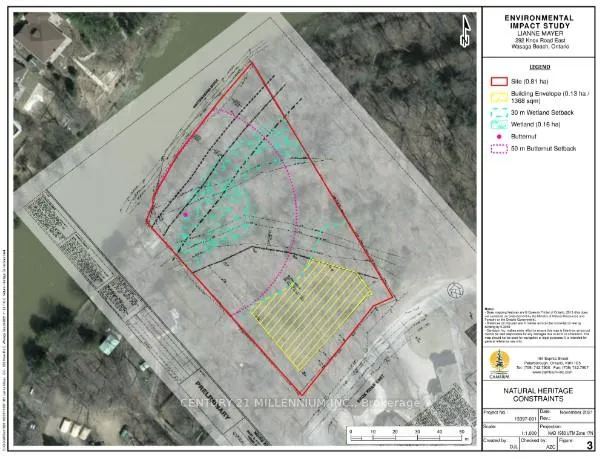Click the yellow Building Envelope legend swatch
Screen dimensions: 600x459
click(x=499, y=97)
